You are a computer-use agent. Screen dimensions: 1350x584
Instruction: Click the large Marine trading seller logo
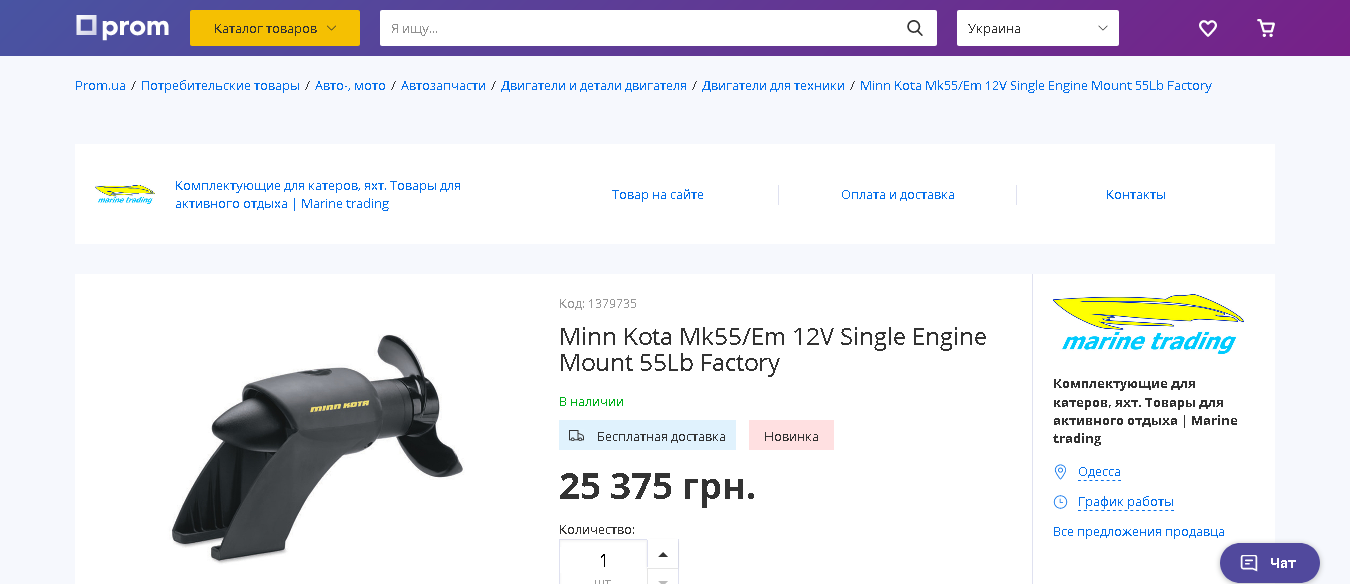pyautogui.click(x=1148, y=323)
